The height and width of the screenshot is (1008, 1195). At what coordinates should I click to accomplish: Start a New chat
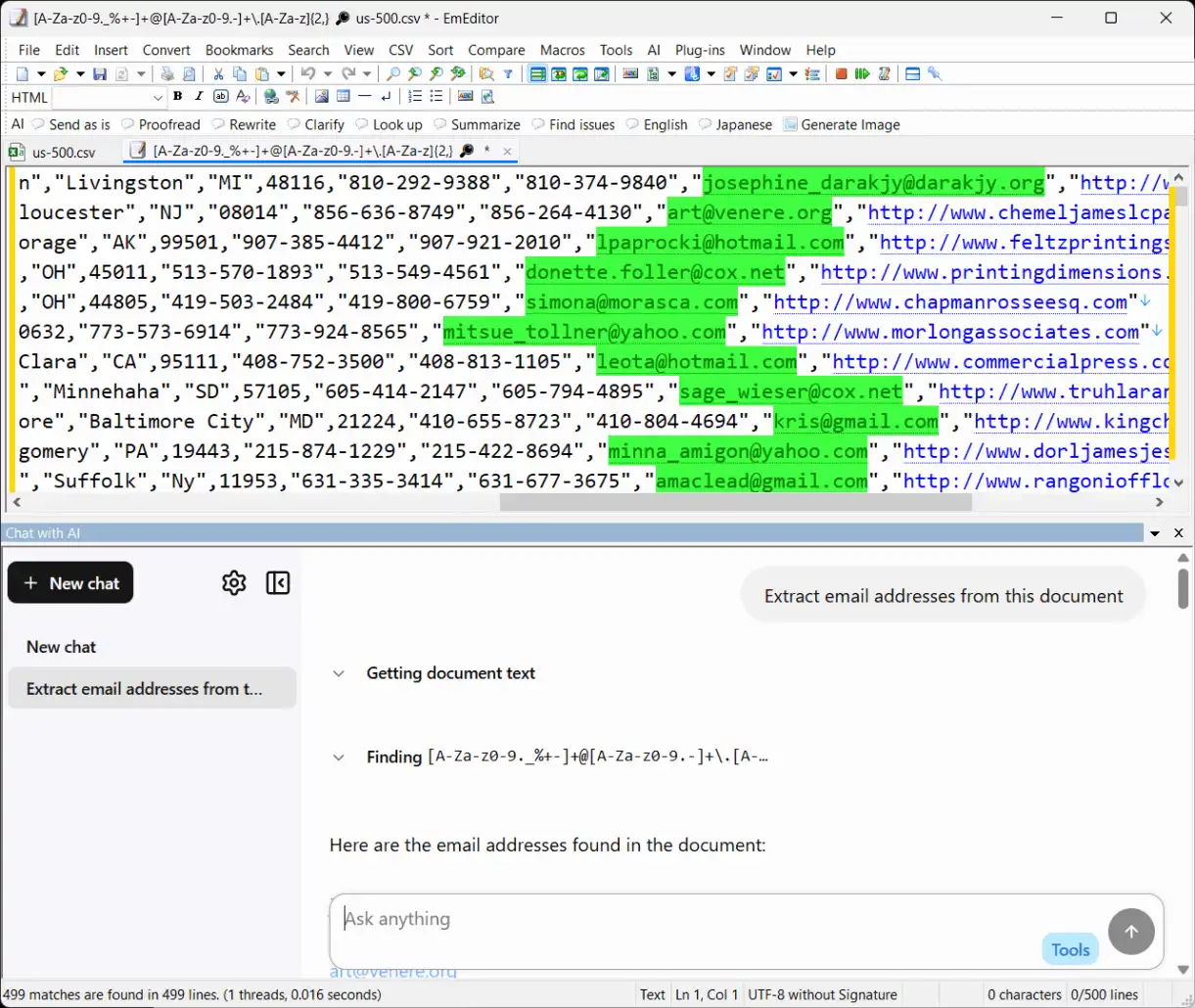click(70, 583)
